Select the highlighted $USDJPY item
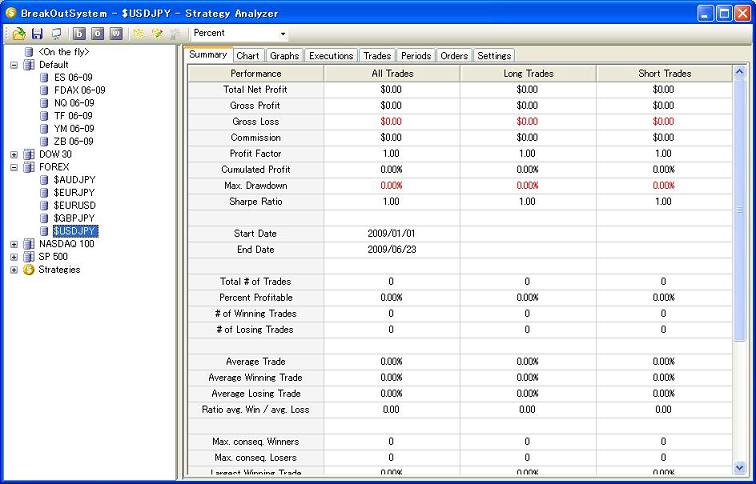 75,231
